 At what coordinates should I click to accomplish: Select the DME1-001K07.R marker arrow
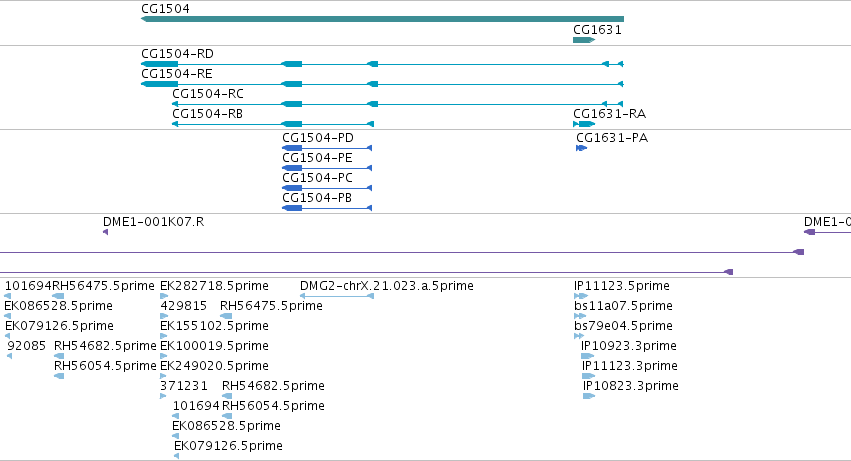[105, 232]
